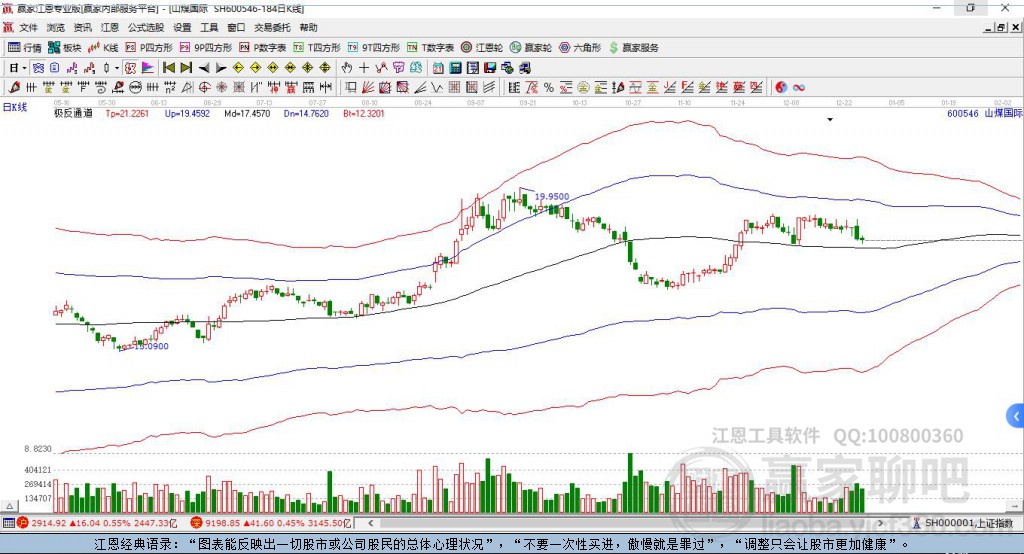Click the red floppy save icon
This screenshot has width=1024, height=554.
pos(490,68)
